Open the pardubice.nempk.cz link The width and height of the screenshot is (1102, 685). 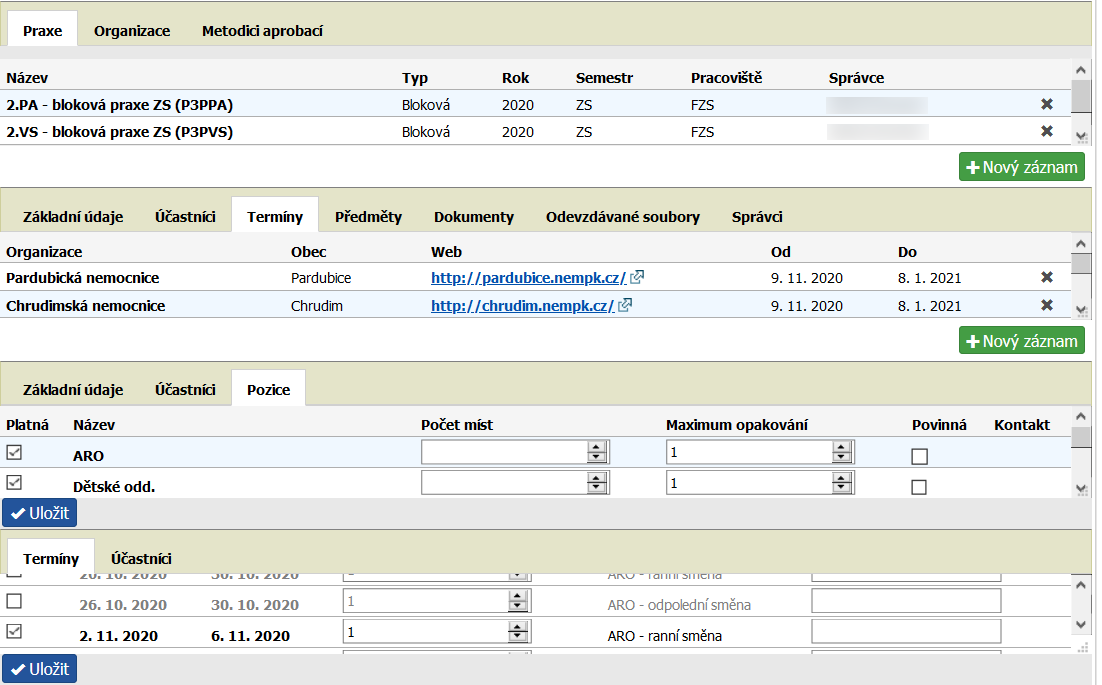(528, 278)
